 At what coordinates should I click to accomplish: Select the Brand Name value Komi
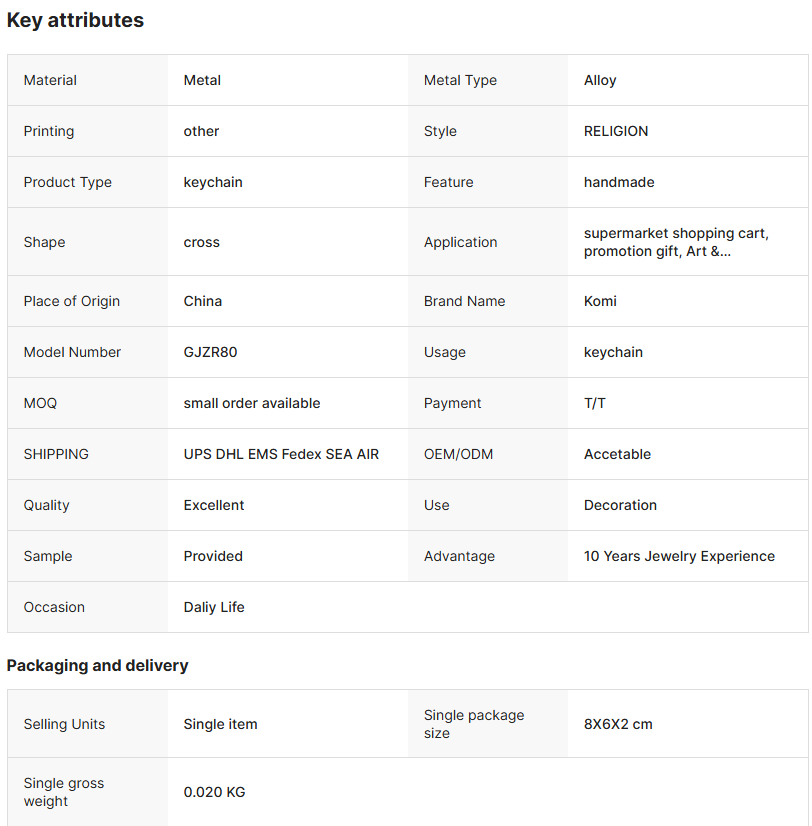click(x=600, y=301)
